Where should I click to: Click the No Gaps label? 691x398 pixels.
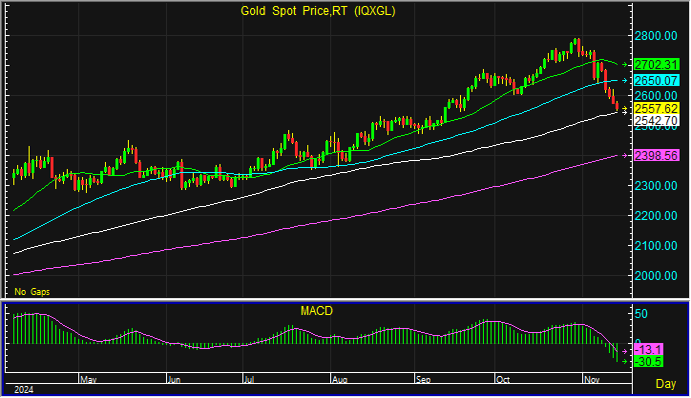32,292
